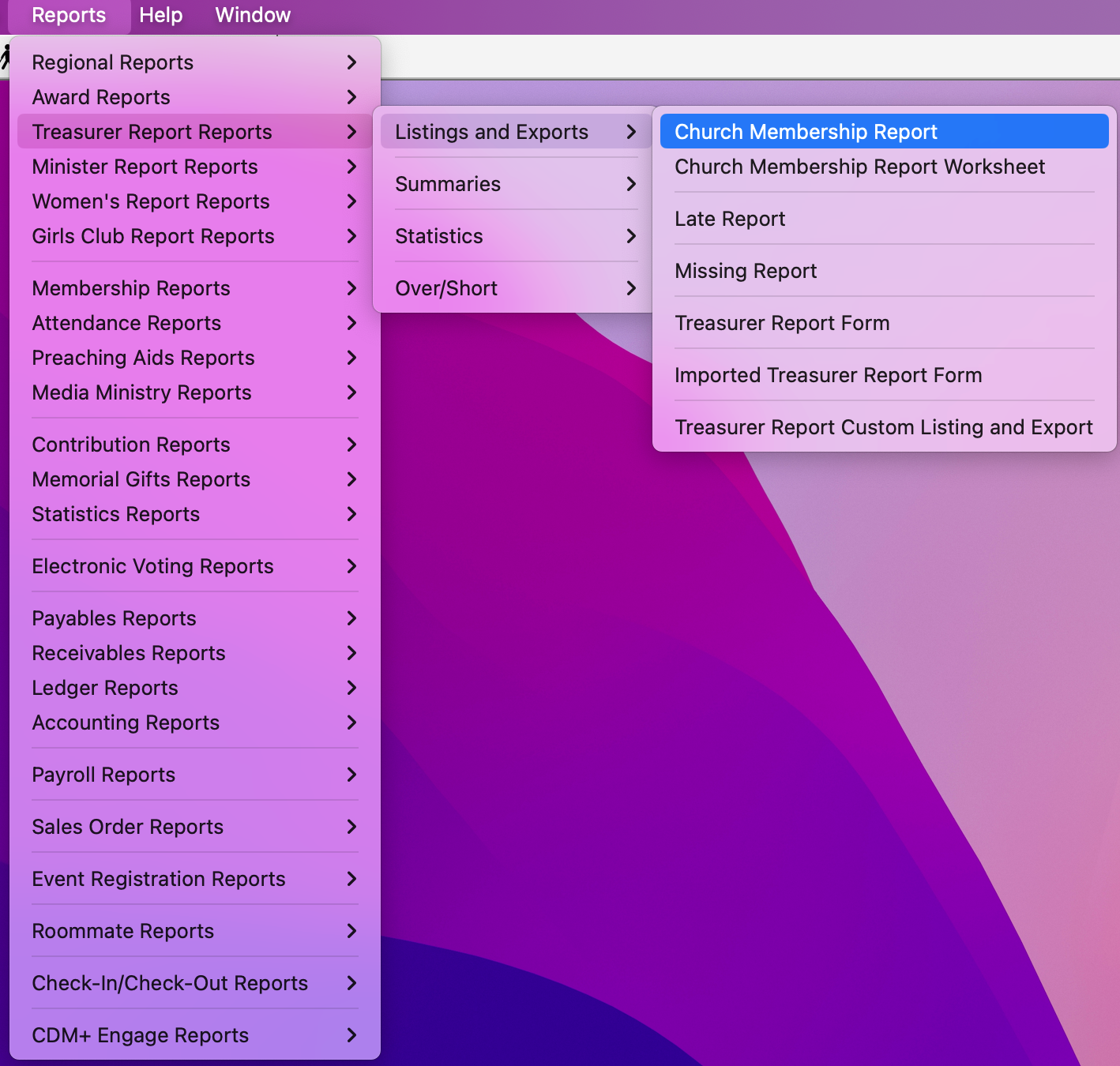Select Payroll Reports menu item
This screenshot has width=1120, height=1066.
[x=103, y=775]
